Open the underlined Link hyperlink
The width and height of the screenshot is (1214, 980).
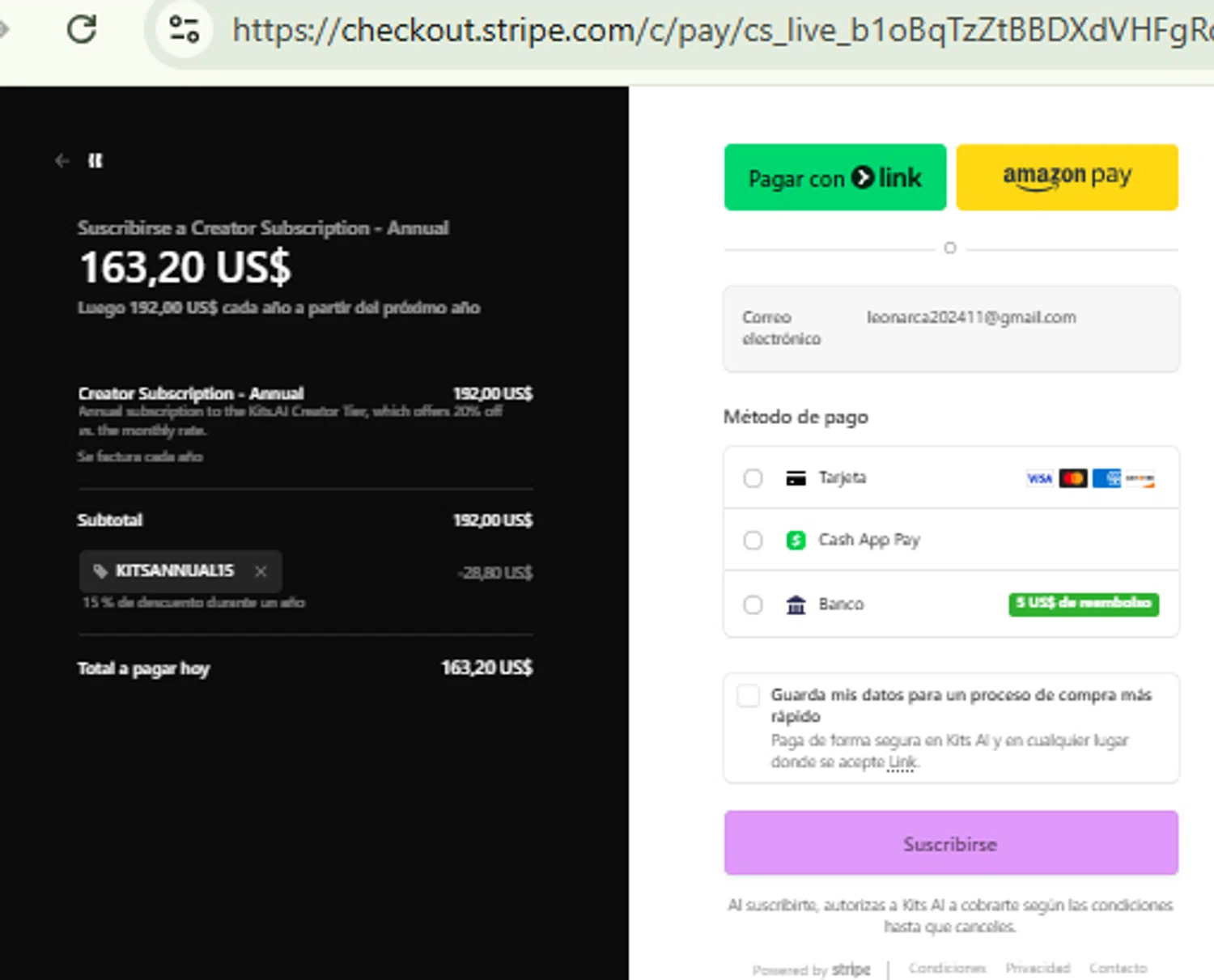pyautogui.click(x=902, y=762)
